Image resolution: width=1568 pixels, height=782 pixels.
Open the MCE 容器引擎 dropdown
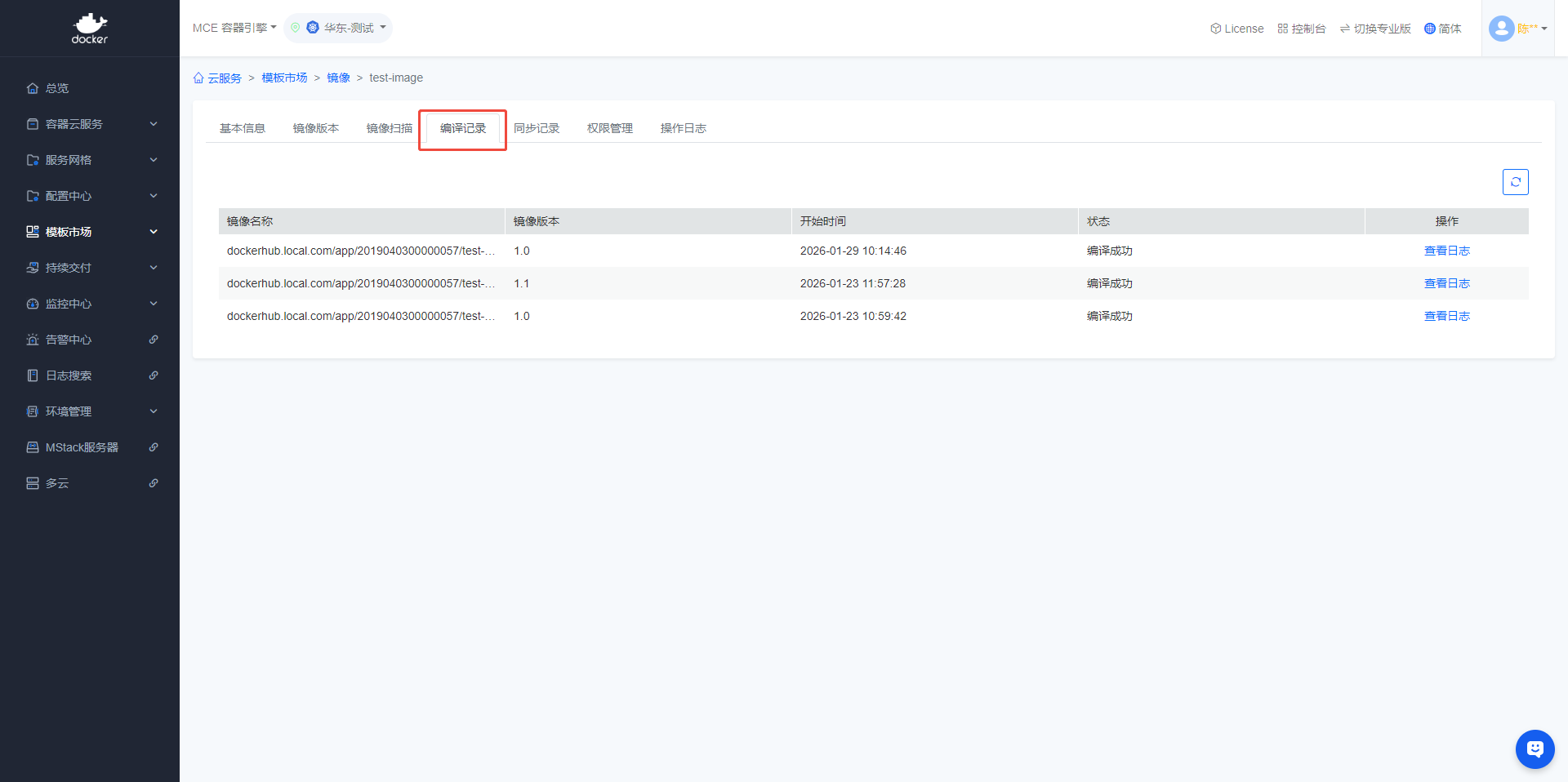click(x=234, y=28)
